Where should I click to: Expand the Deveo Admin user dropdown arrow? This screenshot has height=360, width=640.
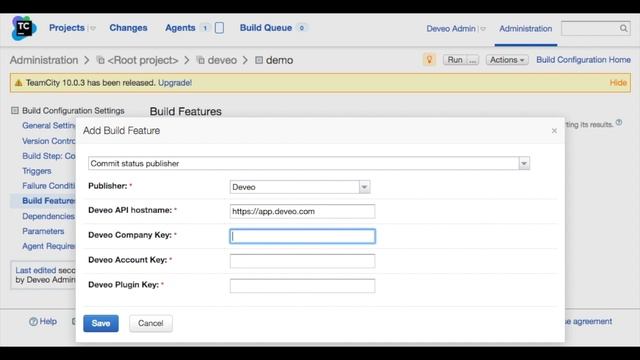(483, 29)
